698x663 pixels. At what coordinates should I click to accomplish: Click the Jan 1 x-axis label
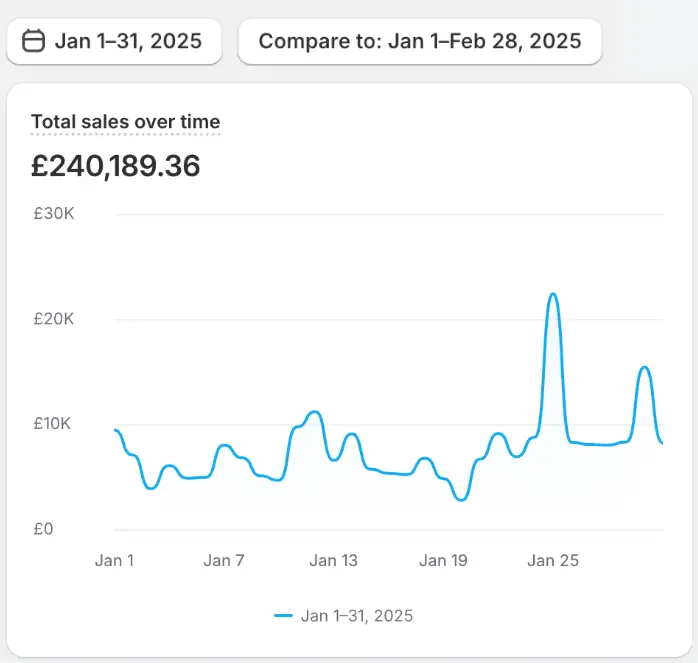pos(114,560)
